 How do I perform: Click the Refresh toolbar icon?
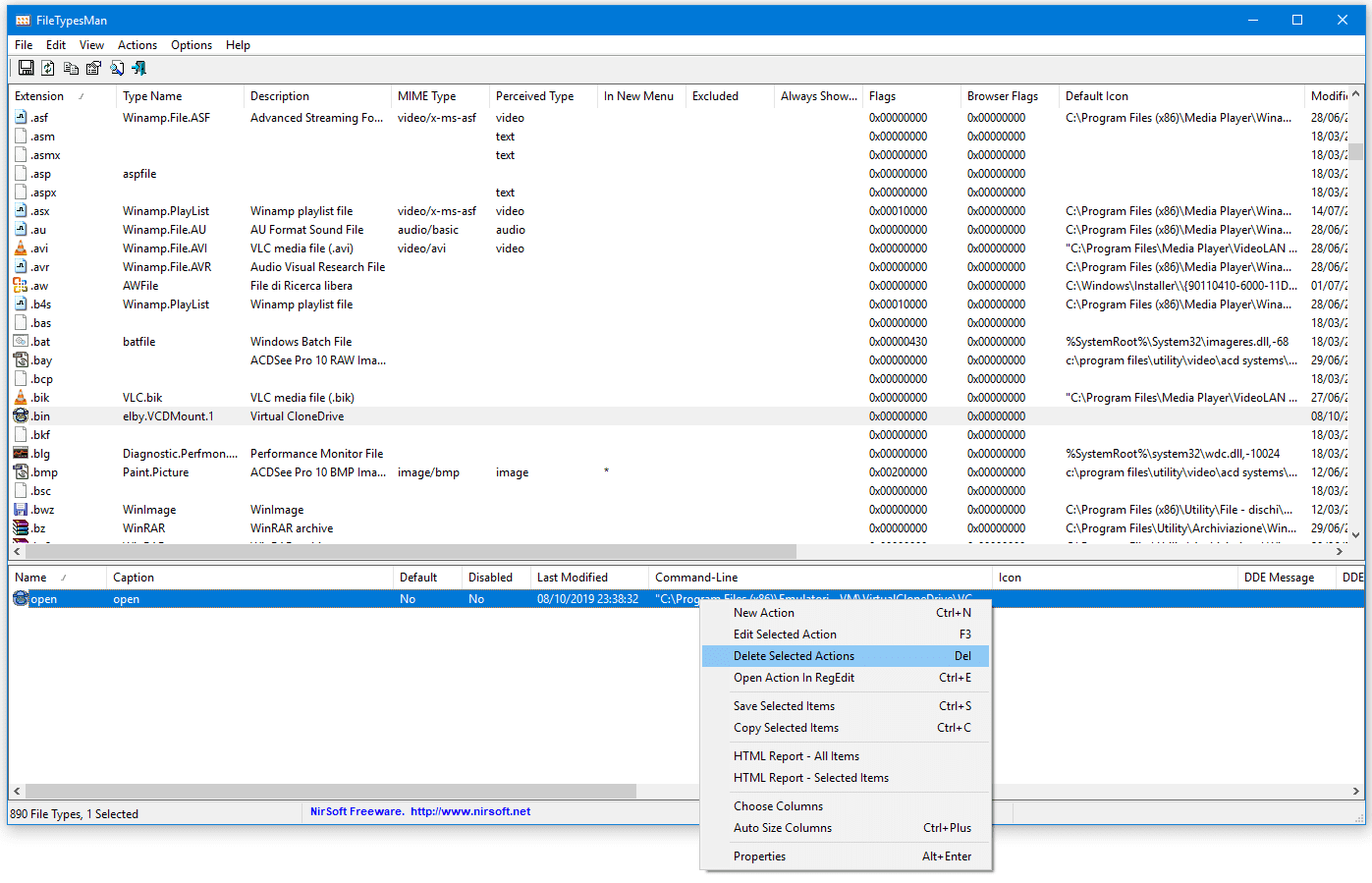coord(48,68)
